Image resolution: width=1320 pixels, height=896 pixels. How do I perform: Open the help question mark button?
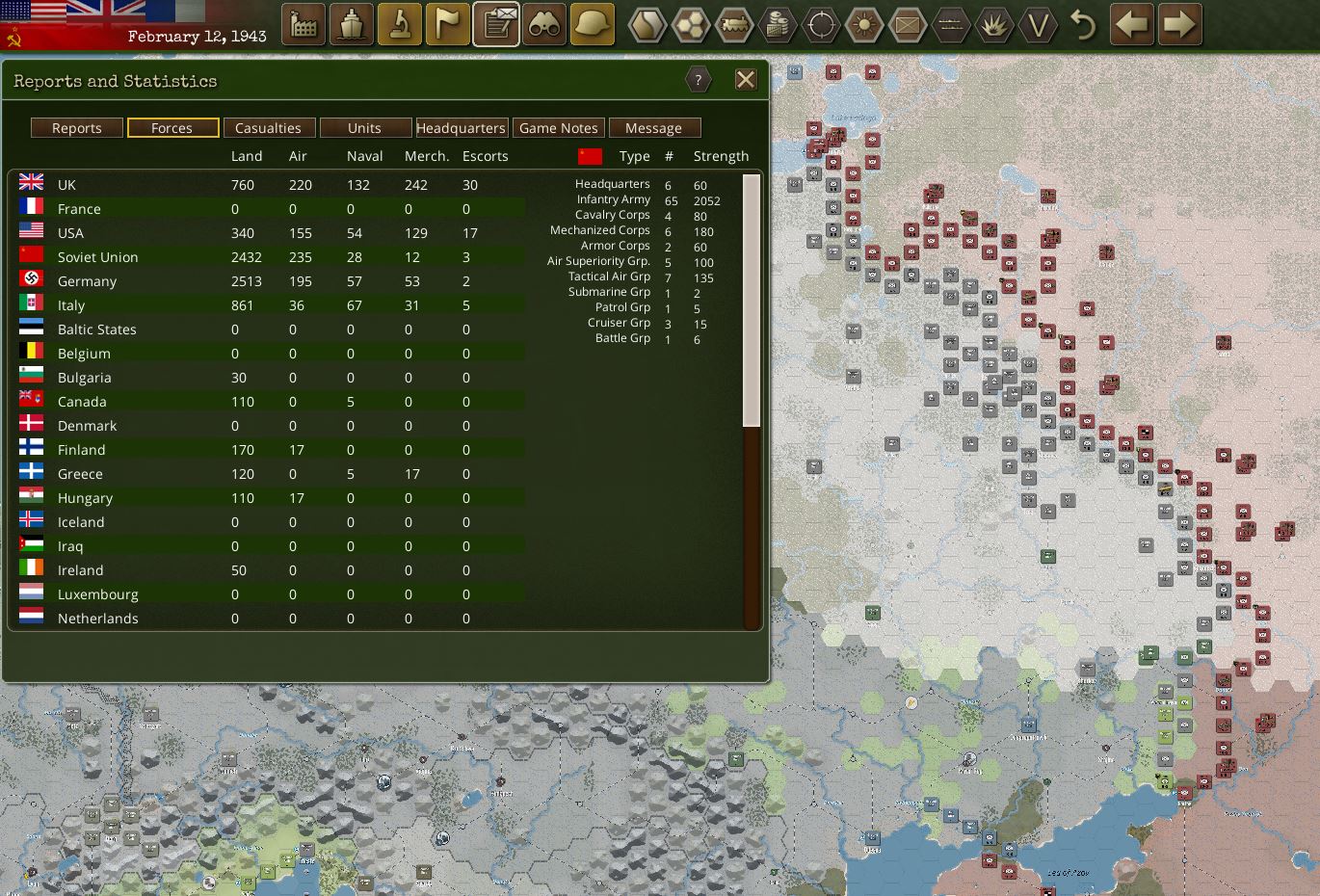click(699, 80)
